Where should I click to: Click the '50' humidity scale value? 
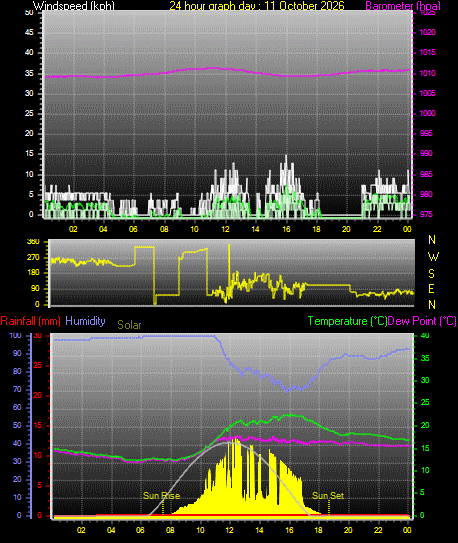point(17,425)
